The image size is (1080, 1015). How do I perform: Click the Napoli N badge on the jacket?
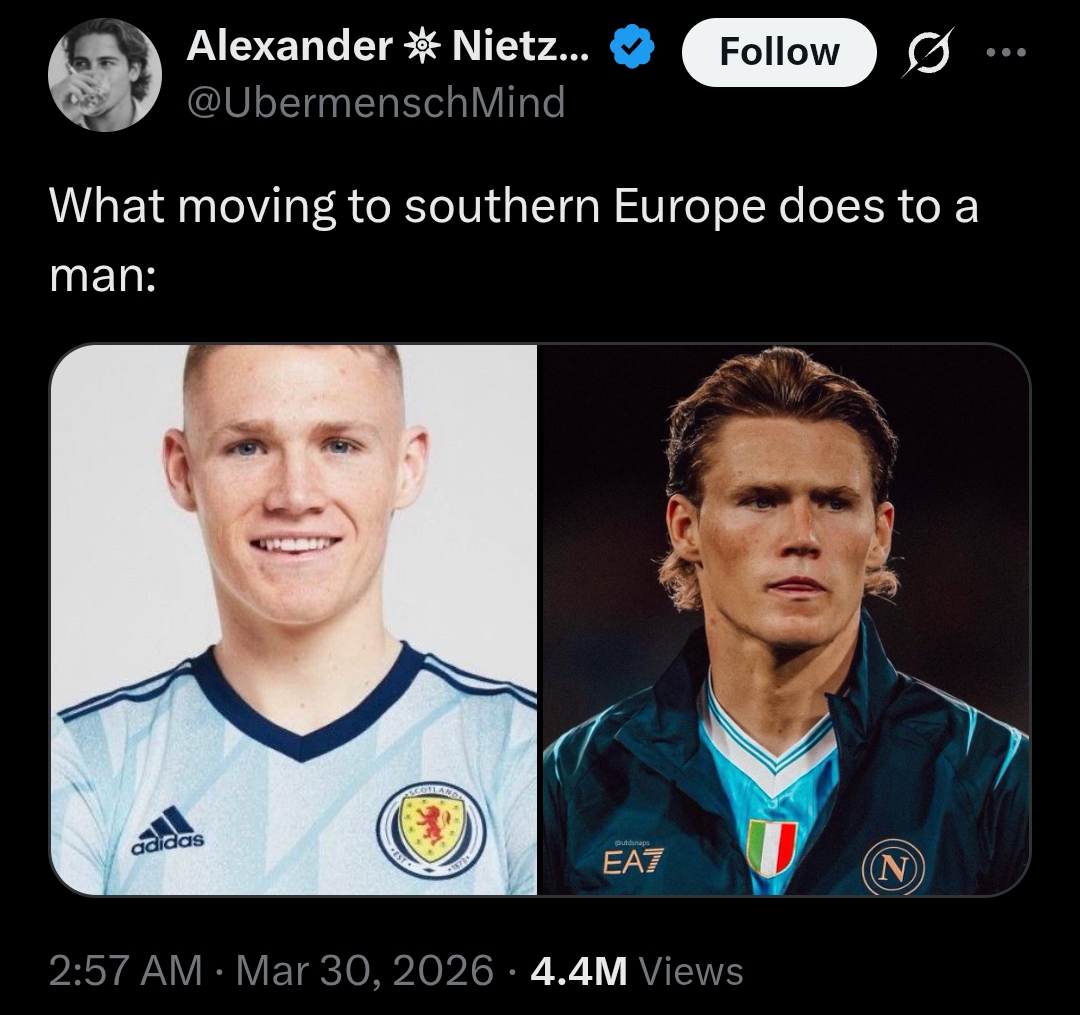pos(893,866)
